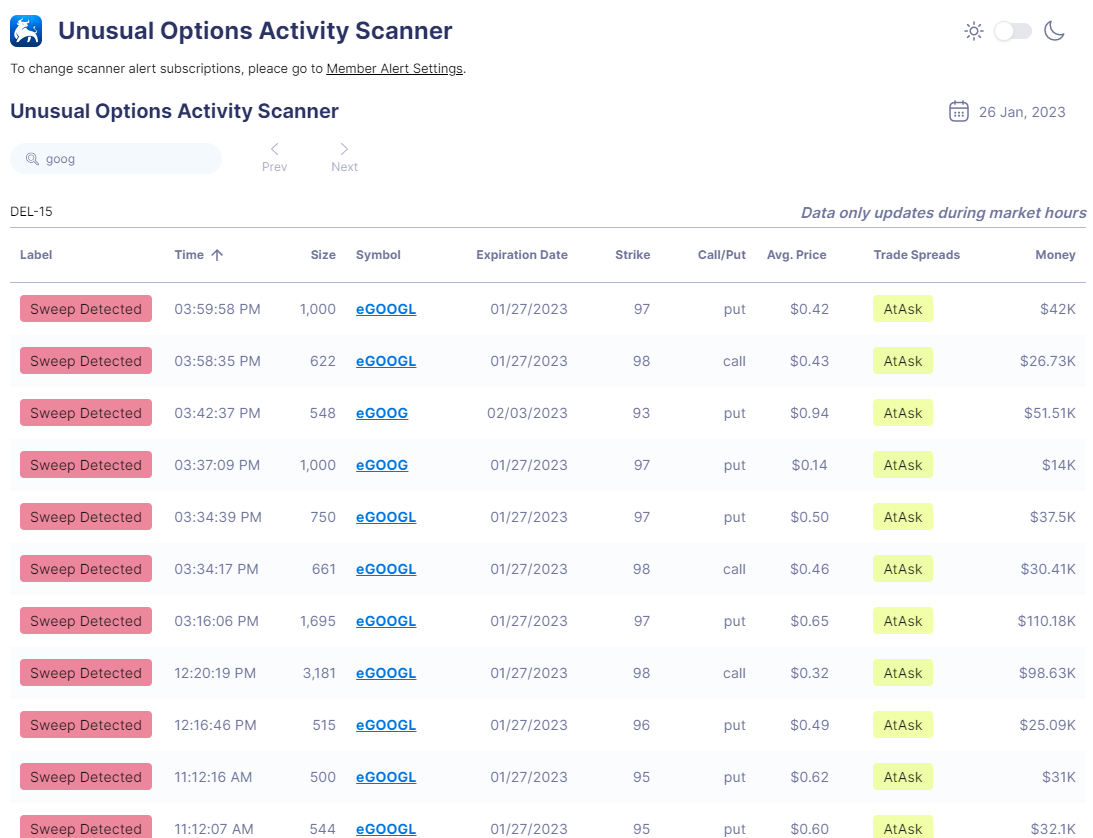Click the 02/03/2023 expiration date
The width and height of the screenshot is (1093, 838).
click(527, 413)
